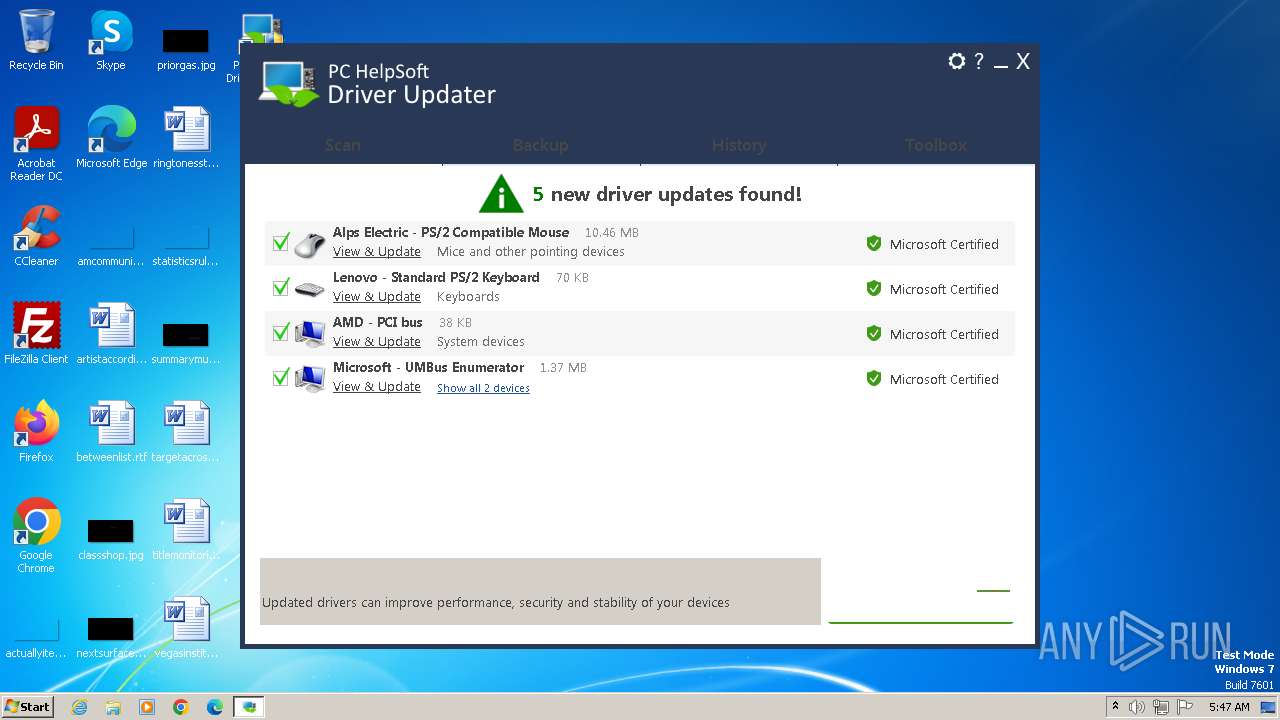Image resolution: width=1280 pixels, height=720 pixels.
Task: Uncheck the AMD PCI bus driver
Action: [x=281, y=333]
